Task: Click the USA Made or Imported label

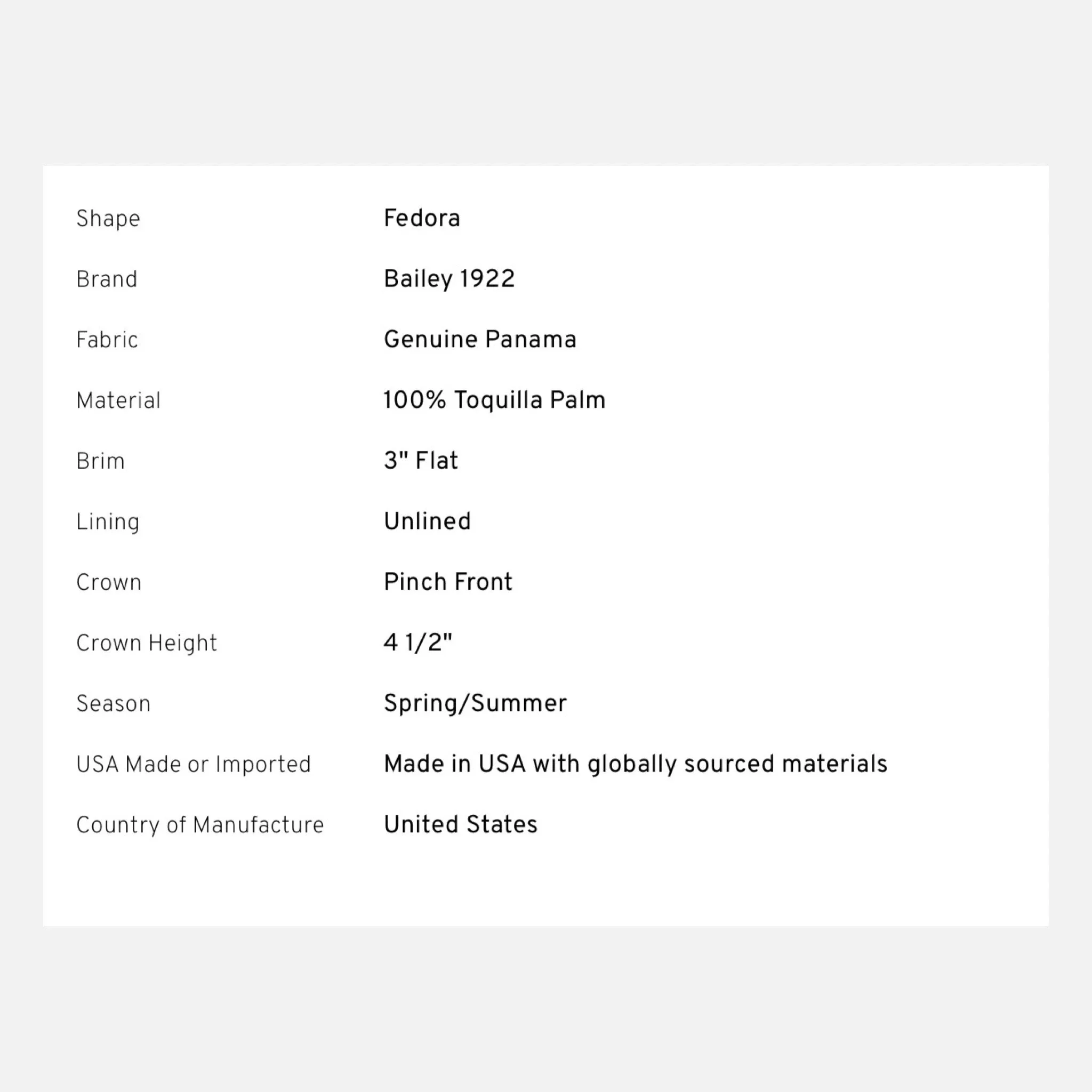Action: (194, 764)
